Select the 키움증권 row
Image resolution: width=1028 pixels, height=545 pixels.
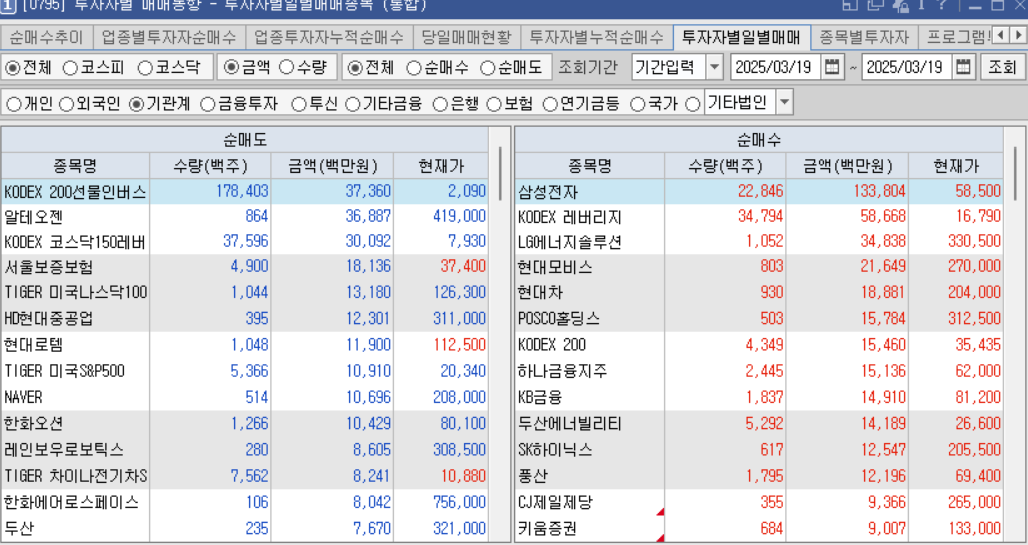point(759,528)
